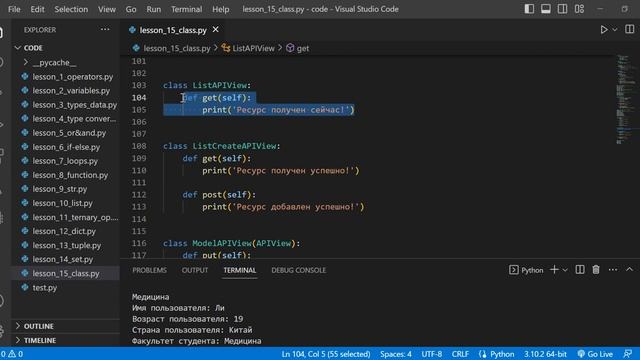Image resolution: width=640 pixels, height=360 pixels.
Task: Split the editor to the right
Action: [630, 29]
